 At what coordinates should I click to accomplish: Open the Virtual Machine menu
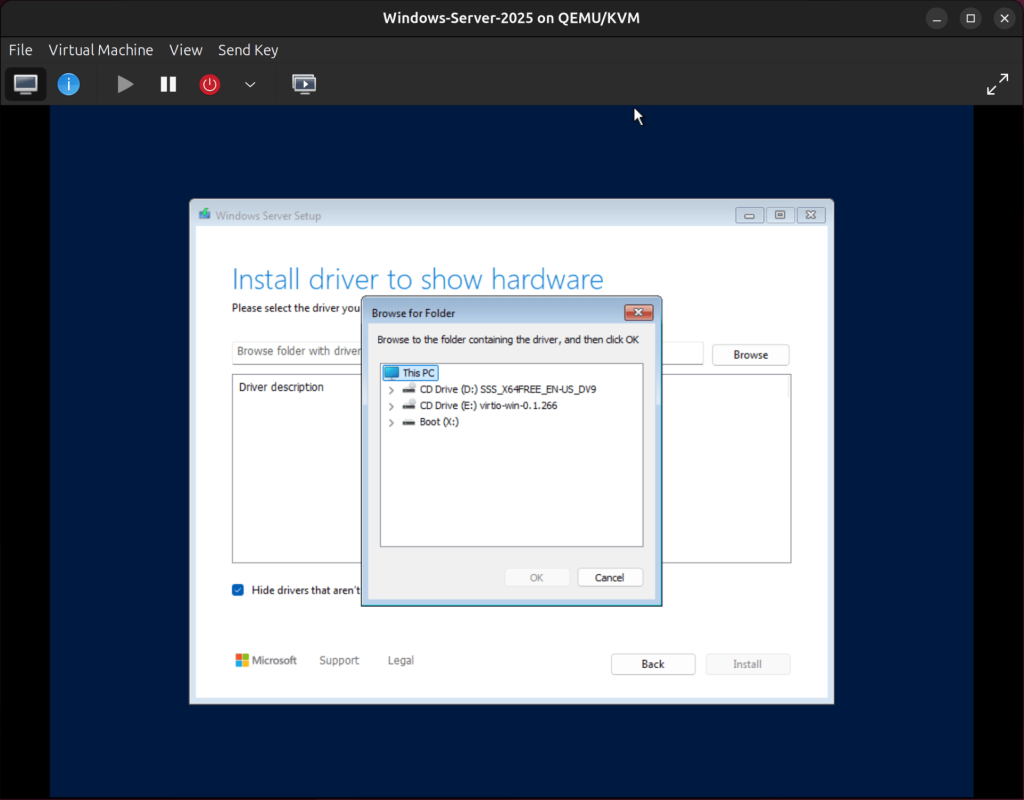point(100,50)
